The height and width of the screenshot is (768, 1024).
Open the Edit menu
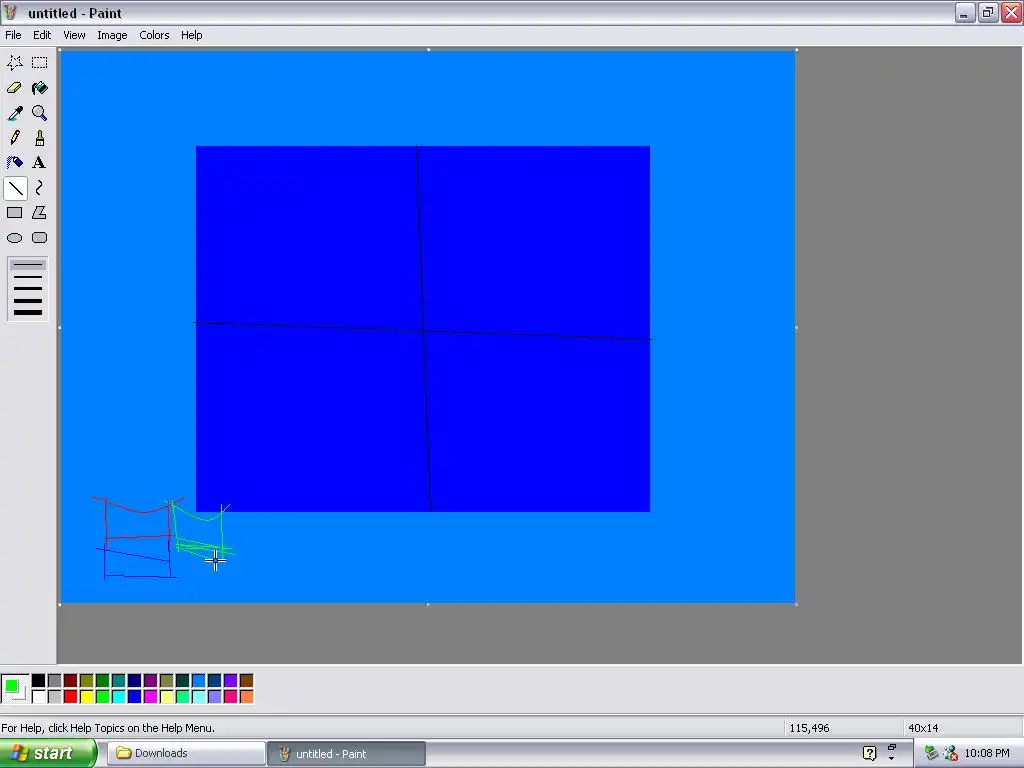pos(42,35)
